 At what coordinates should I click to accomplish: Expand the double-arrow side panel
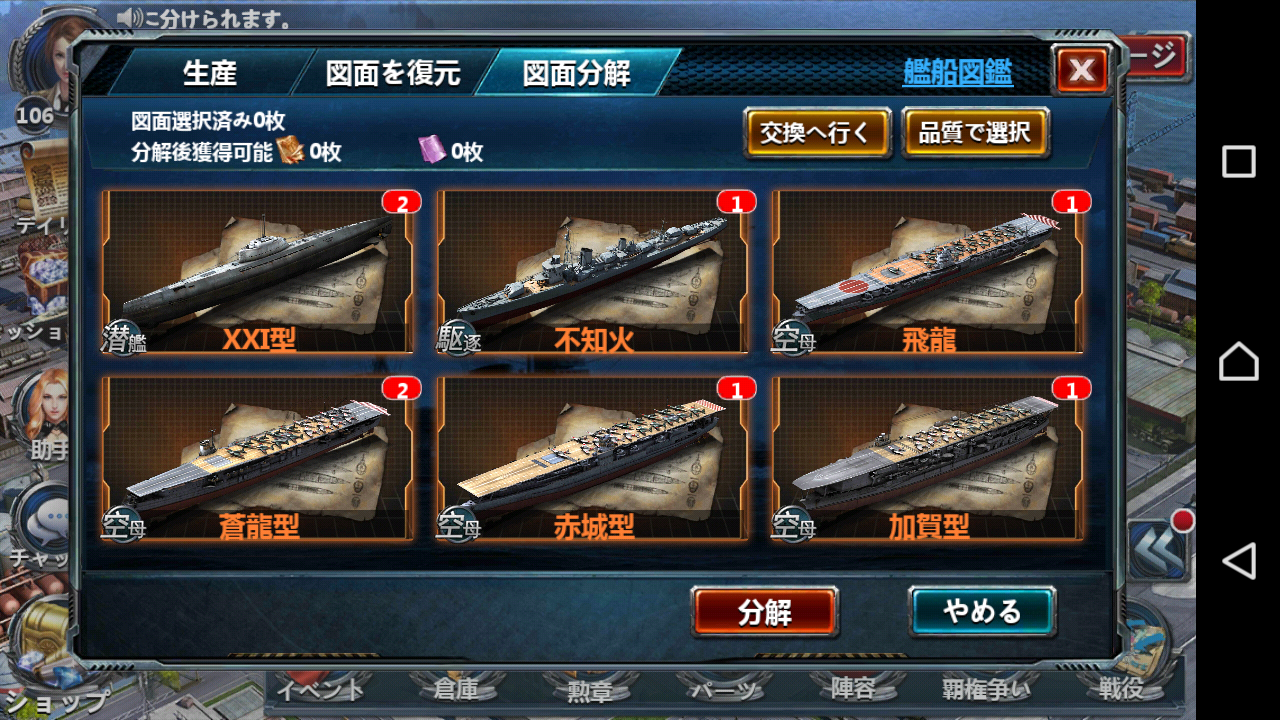[1160, 551]
